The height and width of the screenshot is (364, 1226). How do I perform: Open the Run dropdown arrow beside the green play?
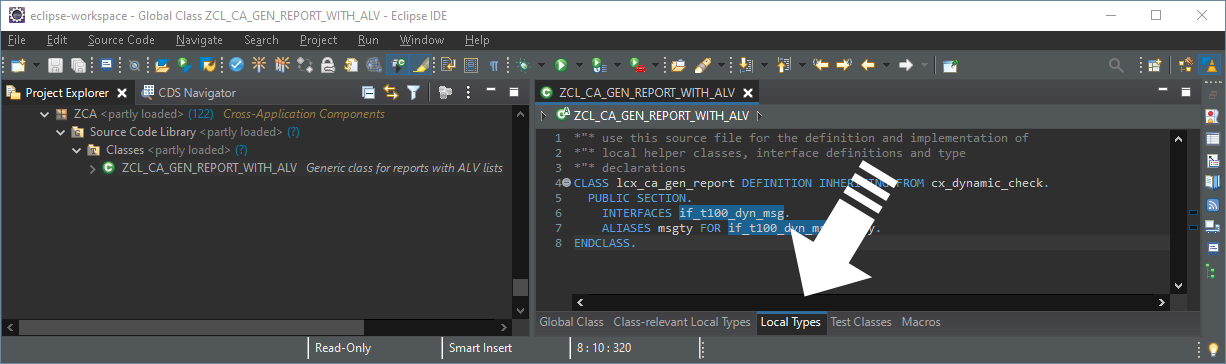pyautogui.click(x=578, y=66)
